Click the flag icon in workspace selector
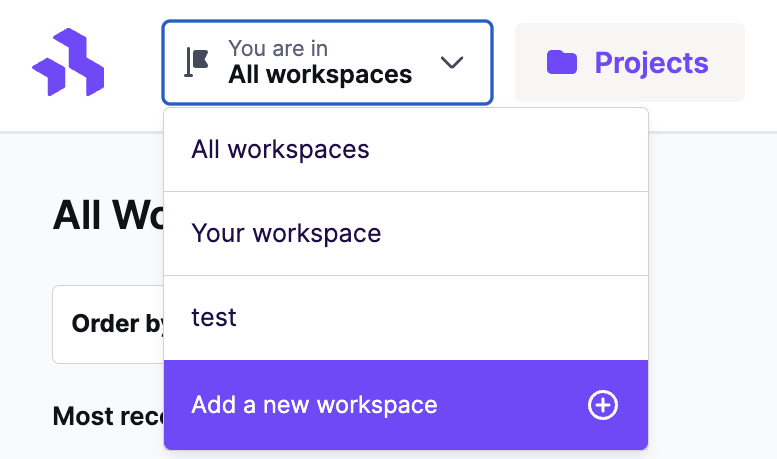777x459 pixels. pyautogui.click(x=197, y=62)
